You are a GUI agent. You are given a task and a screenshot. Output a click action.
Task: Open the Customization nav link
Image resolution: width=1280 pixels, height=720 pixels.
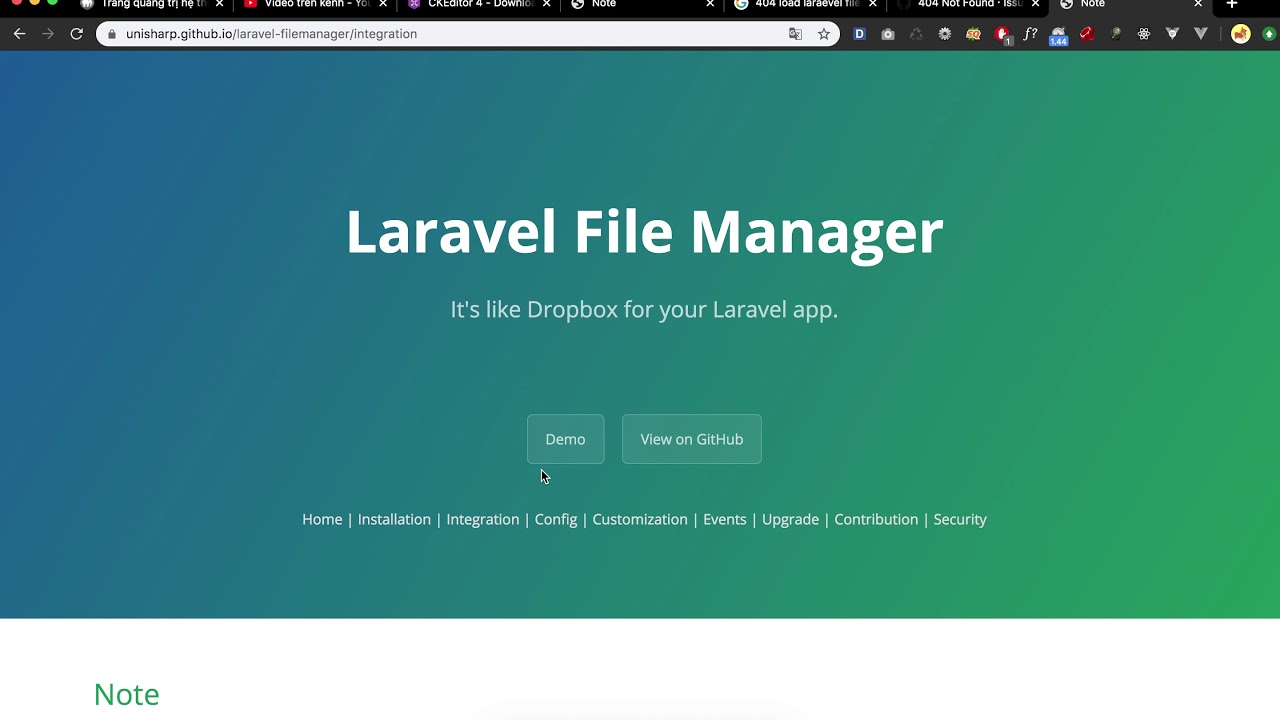[x=640, y=519]
